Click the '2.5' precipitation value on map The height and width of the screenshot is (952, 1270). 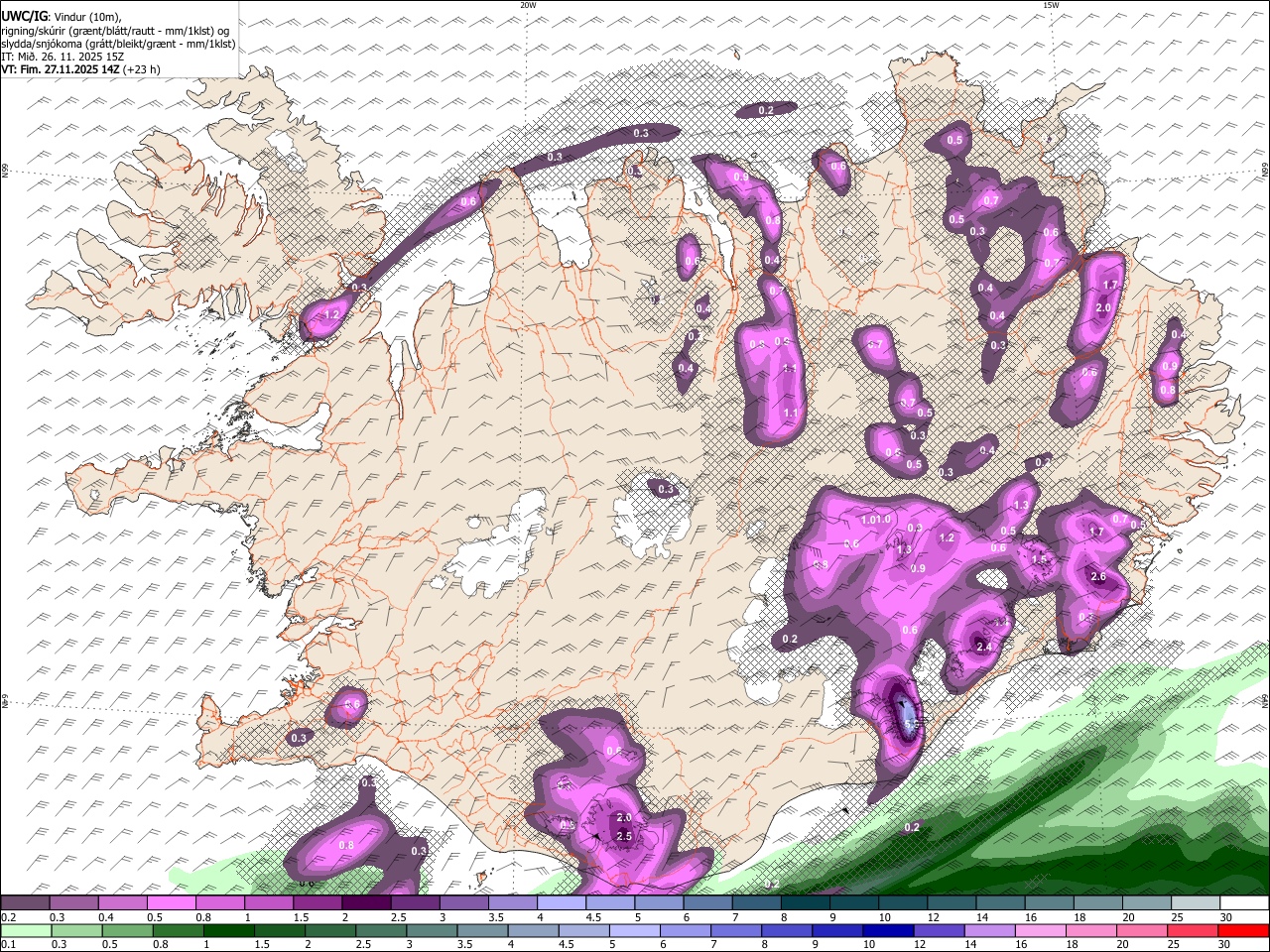[624, 836]
